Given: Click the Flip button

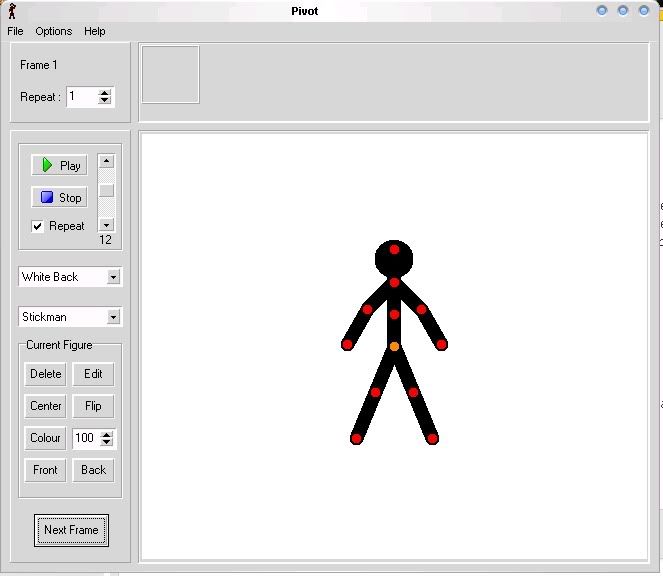Looking at the screenshot, I should point(93,406).
